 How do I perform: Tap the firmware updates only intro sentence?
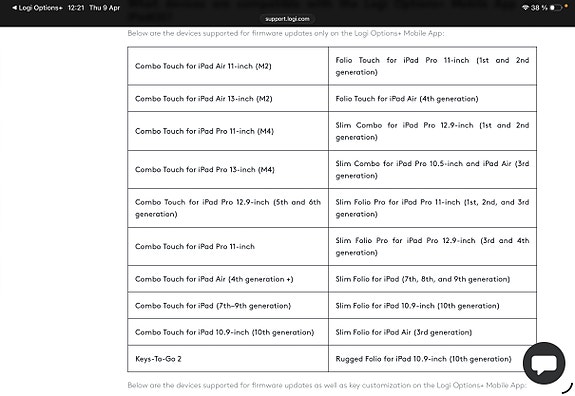coord(286,33)
